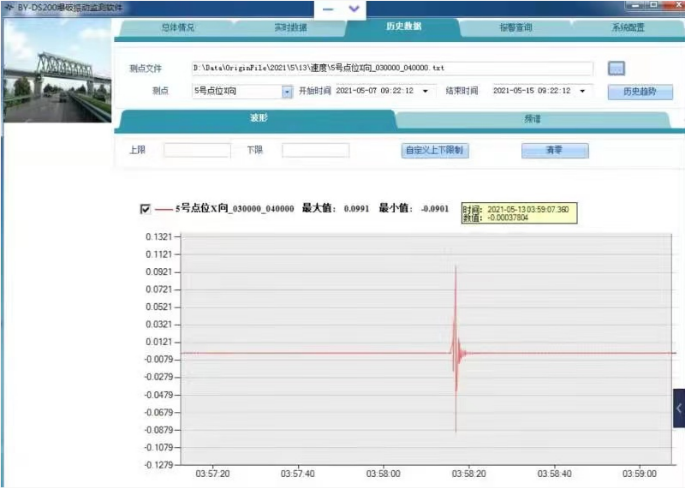The width and height of the screenshot is (690, 488).
Task: Select the 频谱 spectrum tab
Action: [x=532, y=119]
